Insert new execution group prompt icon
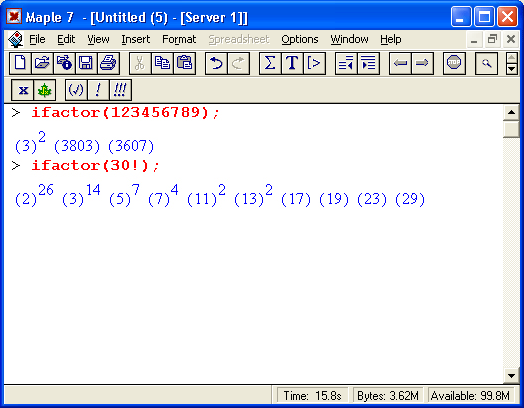Screen dimensions: 524x408 point(314,63)
